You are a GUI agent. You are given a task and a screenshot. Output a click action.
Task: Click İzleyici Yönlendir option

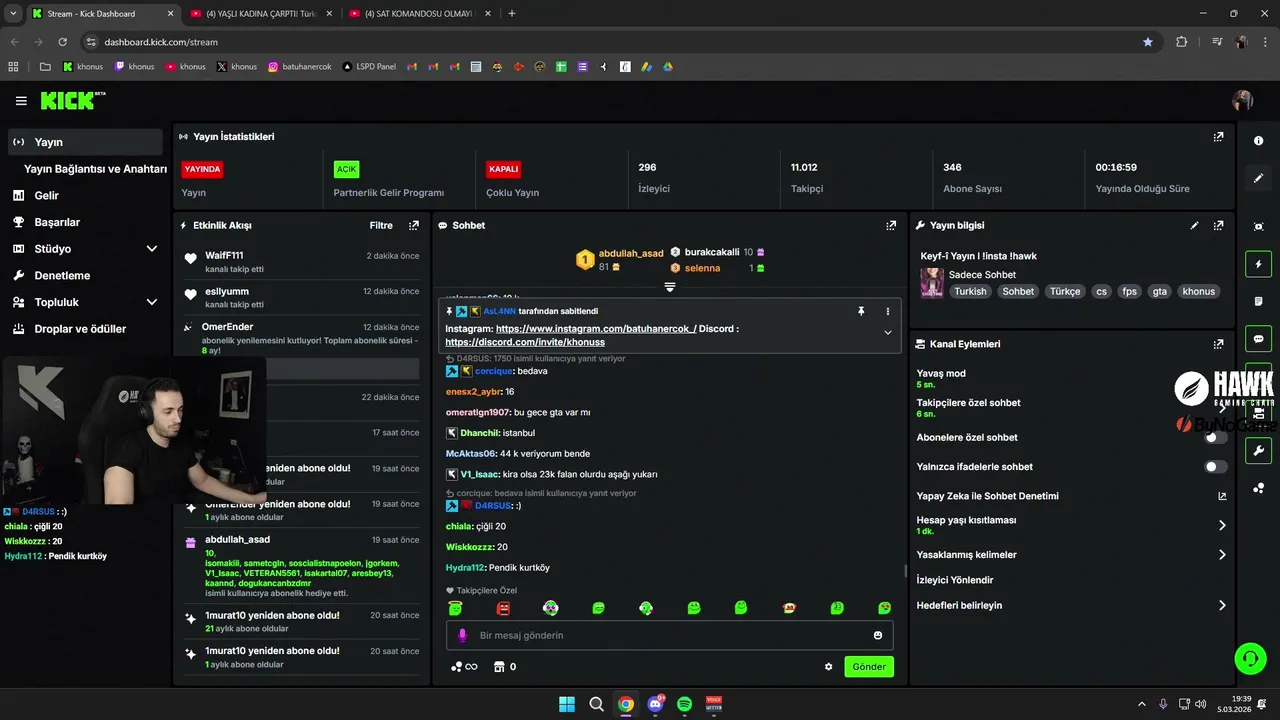click(955, 580)
